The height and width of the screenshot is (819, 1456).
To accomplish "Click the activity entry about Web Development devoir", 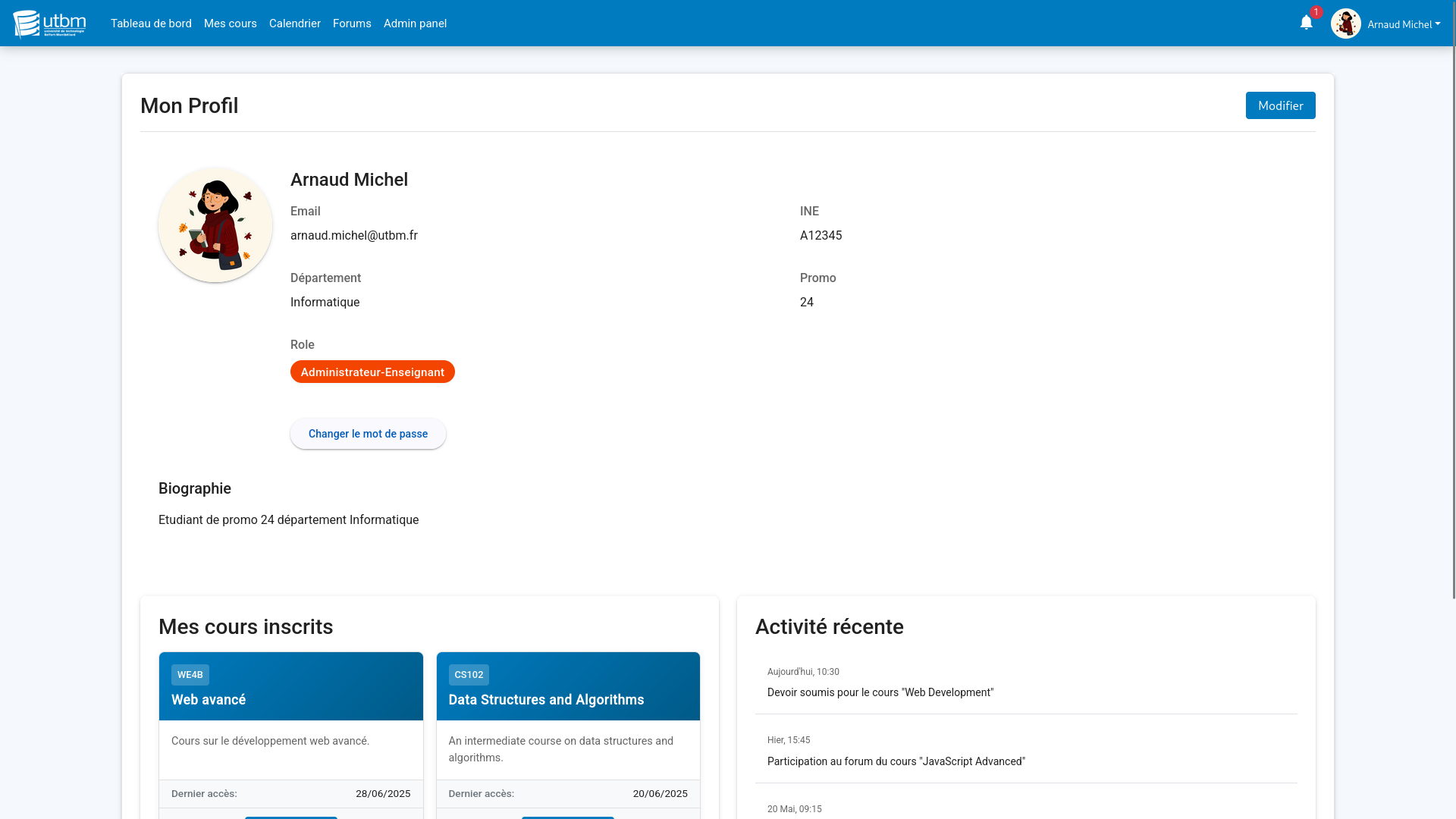I will coord(880,692).
